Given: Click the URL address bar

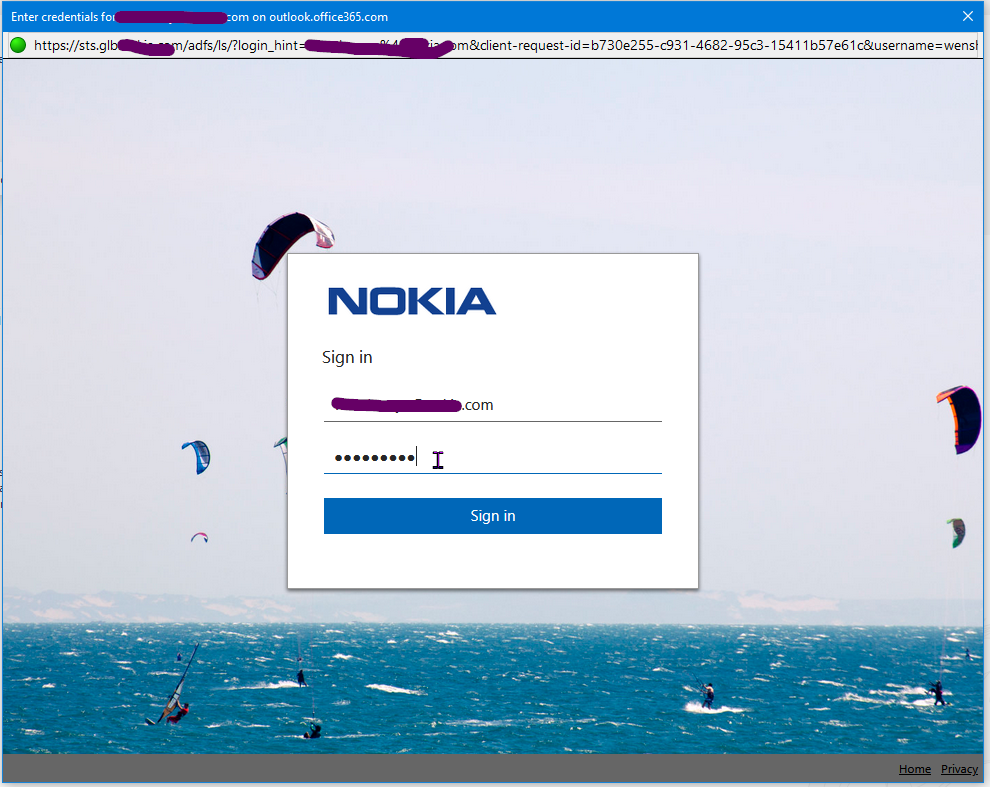Looking at the screenshot, I should pos(504,45).
